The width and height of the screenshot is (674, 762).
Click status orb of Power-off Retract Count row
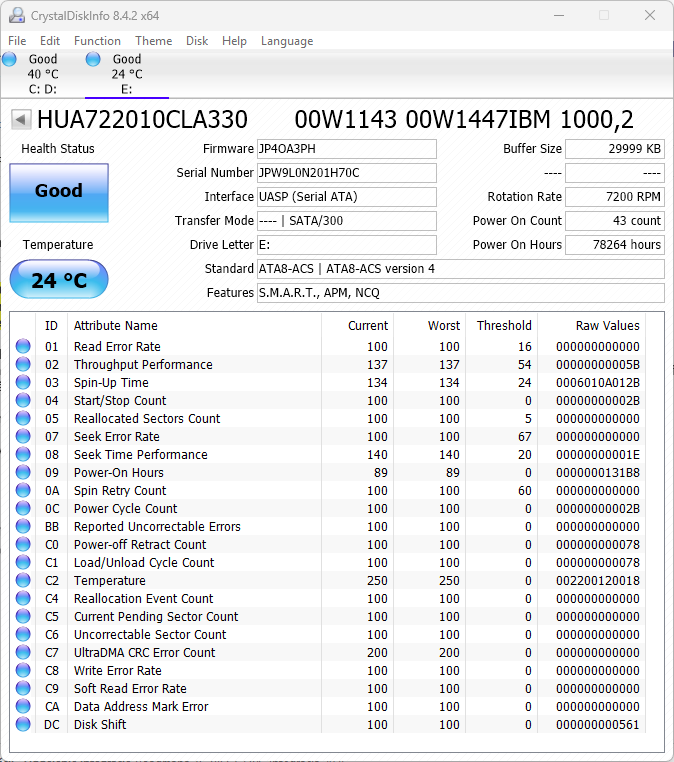pos(23,544)
